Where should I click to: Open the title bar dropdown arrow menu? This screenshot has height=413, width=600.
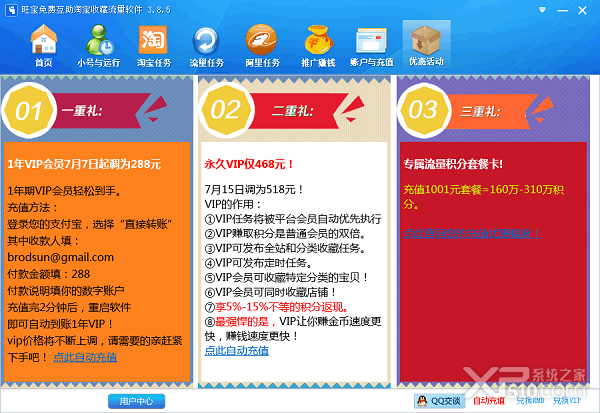pos(542,10)
